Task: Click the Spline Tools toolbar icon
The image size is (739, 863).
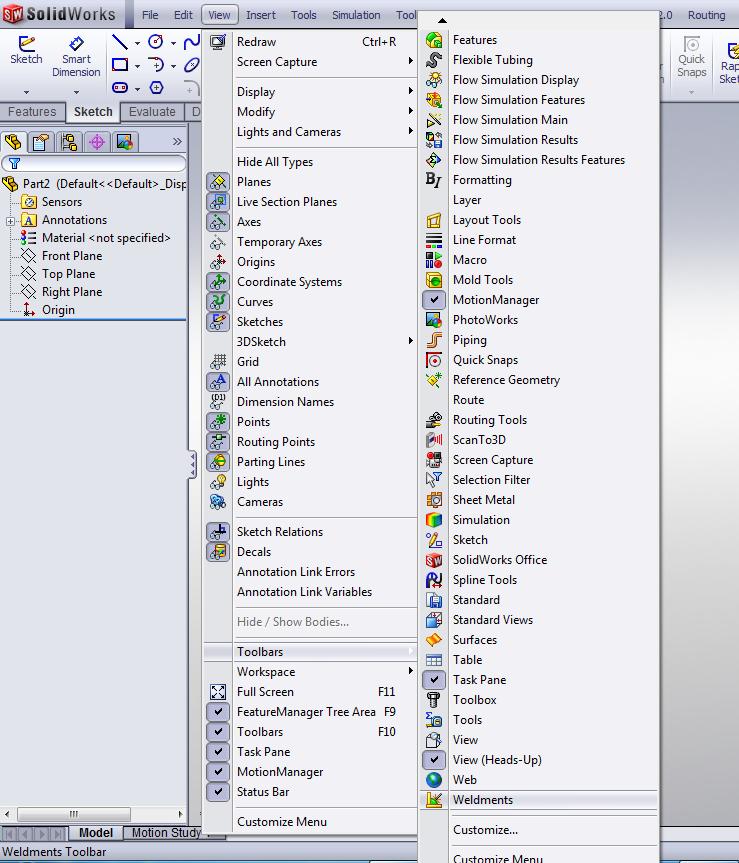Action: click(434, 580)
